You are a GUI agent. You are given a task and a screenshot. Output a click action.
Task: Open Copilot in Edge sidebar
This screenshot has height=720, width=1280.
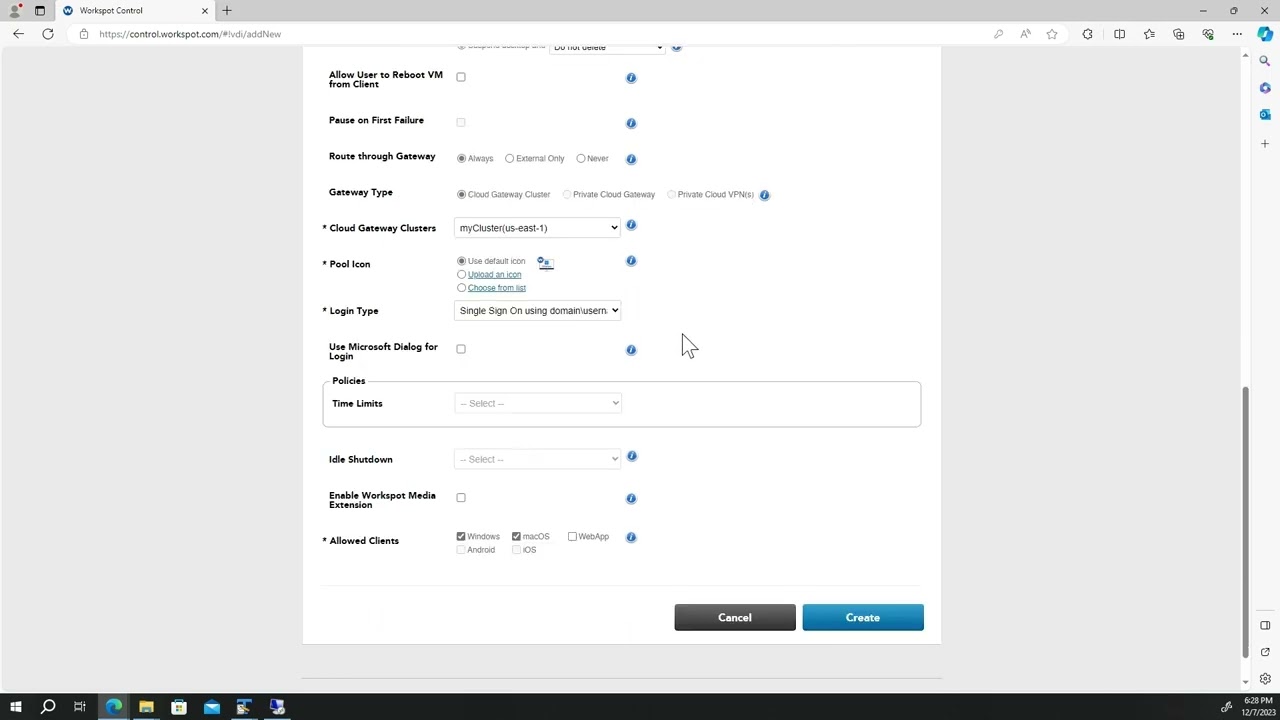[1265, 34]
